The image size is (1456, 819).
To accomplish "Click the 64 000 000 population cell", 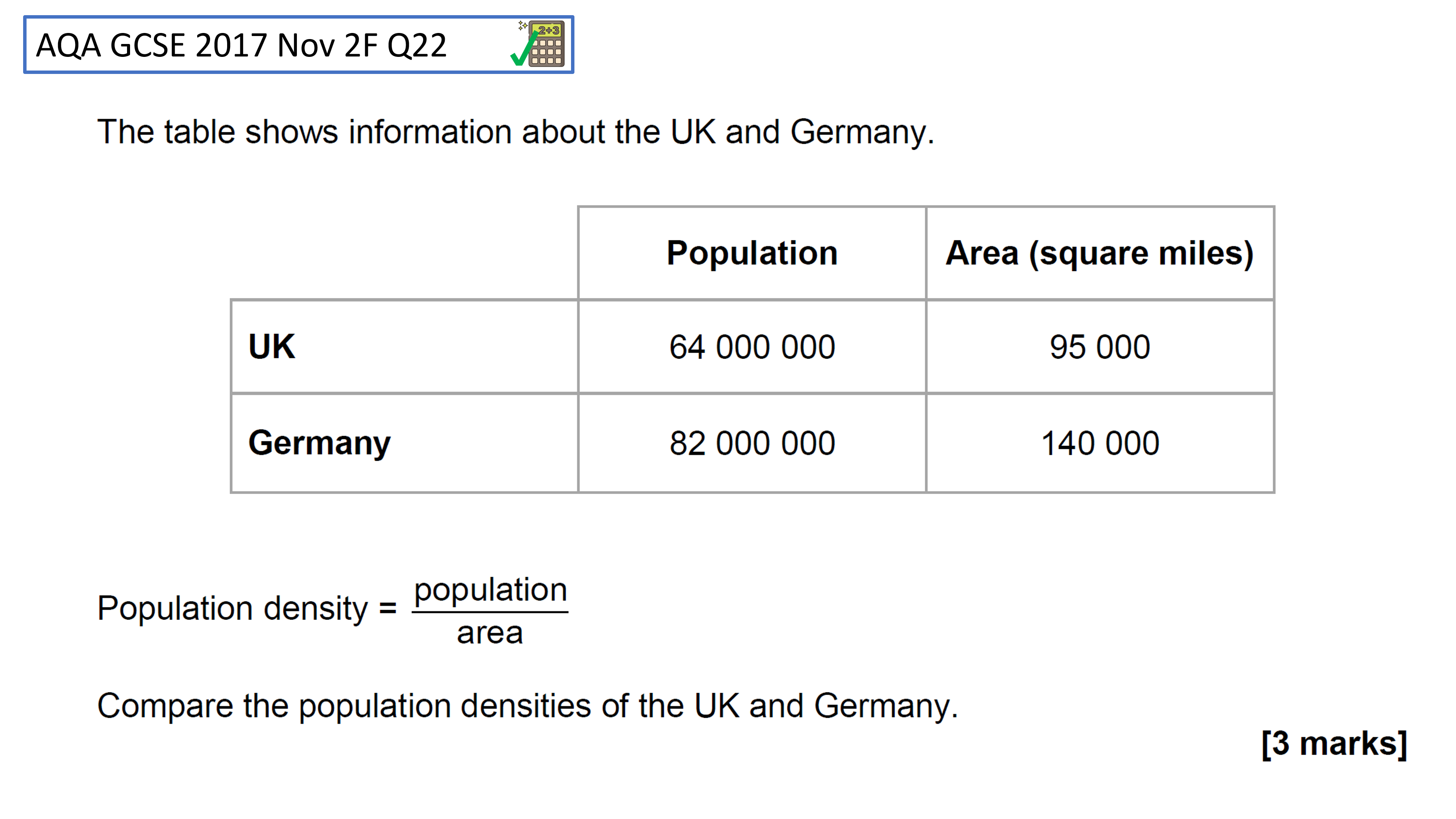I will click(x=752, y=347).
